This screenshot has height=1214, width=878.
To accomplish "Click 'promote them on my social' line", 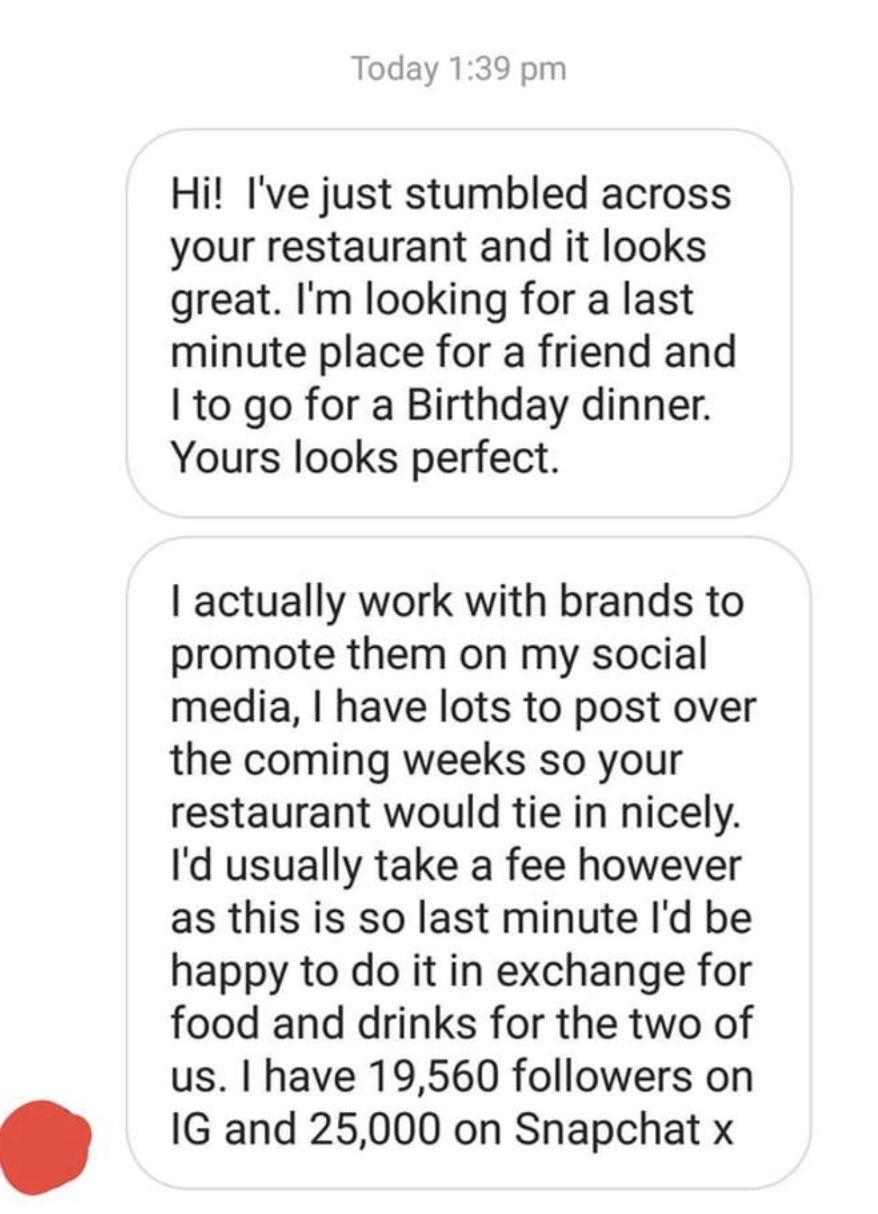I will (x=439, y=654).
